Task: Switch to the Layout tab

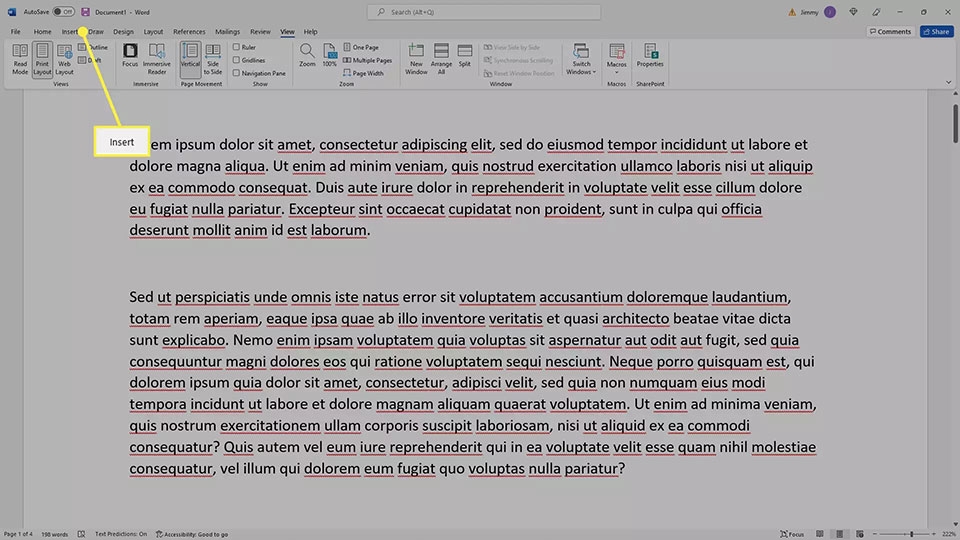Action: [x=153, y=31]
